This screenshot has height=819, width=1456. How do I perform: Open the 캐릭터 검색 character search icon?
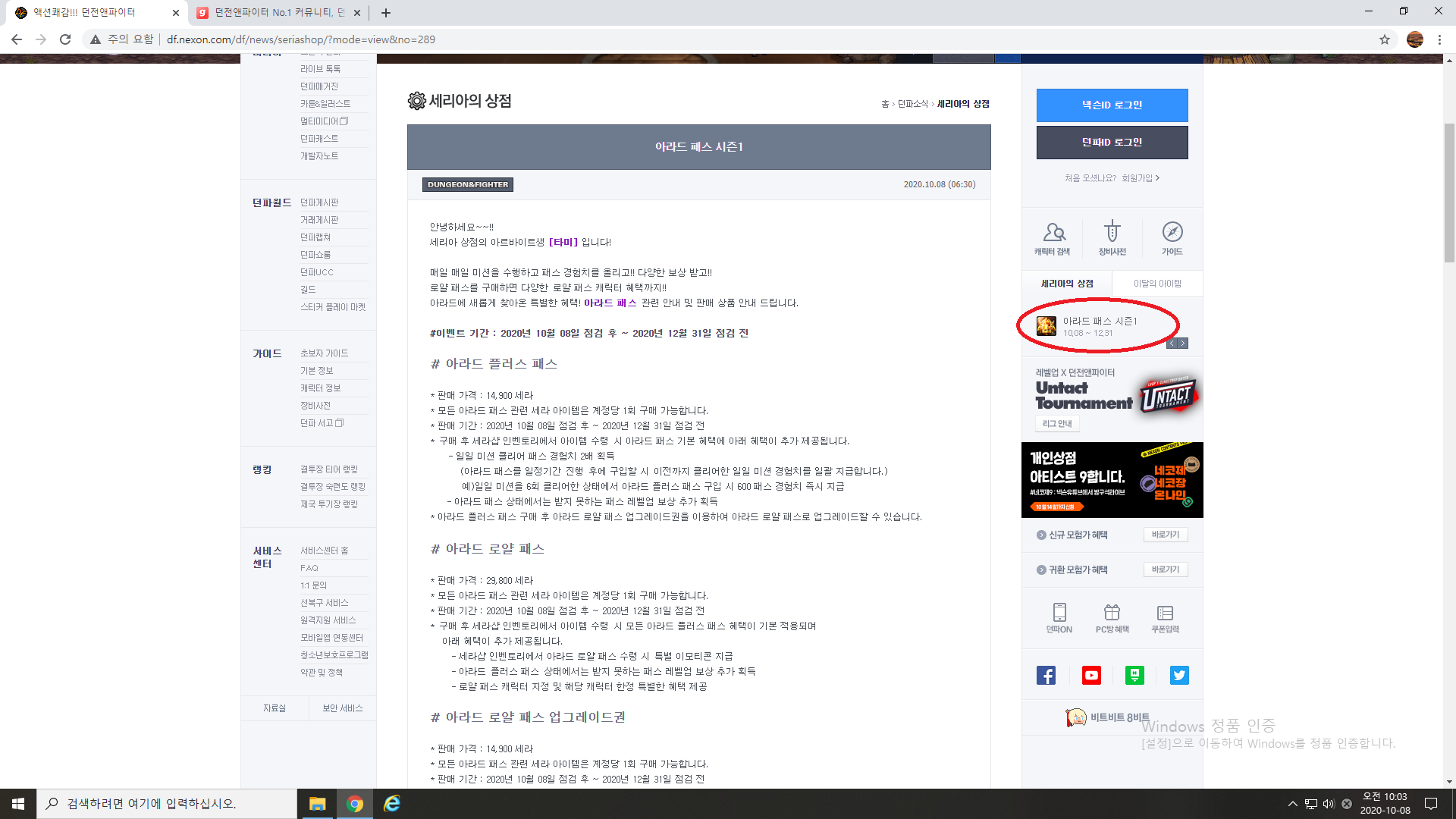click(x=1053, y=238)
